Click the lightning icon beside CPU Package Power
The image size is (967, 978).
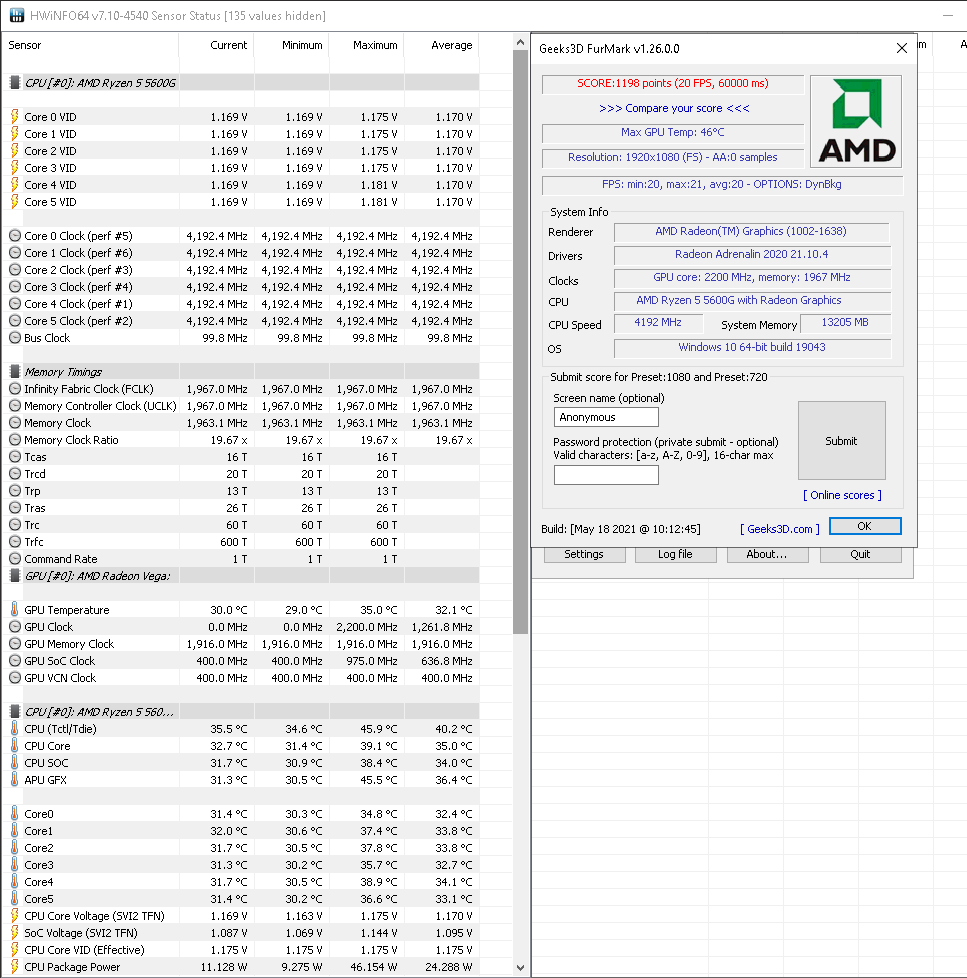[x=14, y=967]
